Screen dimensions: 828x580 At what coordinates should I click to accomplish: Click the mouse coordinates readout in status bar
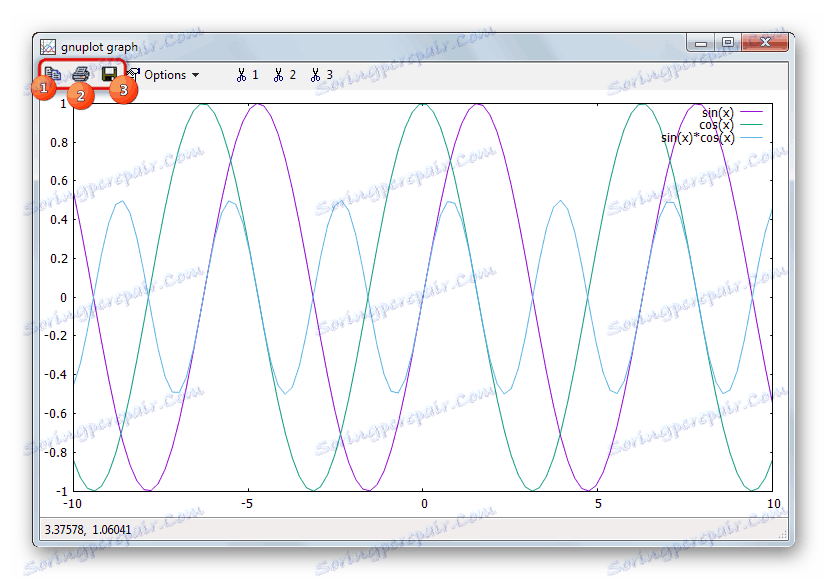[x=88, y=530]
